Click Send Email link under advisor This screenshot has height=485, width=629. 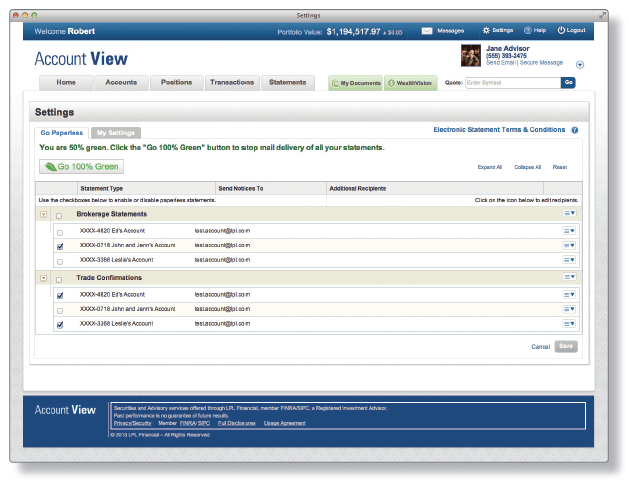pyautogui.click(x=501, y=63)
